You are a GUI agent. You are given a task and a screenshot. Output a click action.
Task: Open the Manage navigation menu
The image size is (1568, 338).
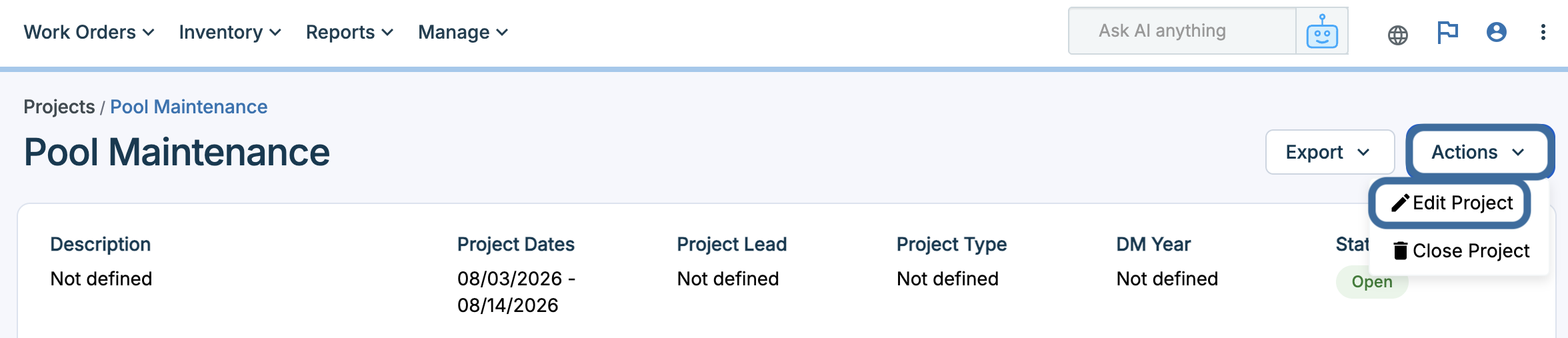point(463,32)
